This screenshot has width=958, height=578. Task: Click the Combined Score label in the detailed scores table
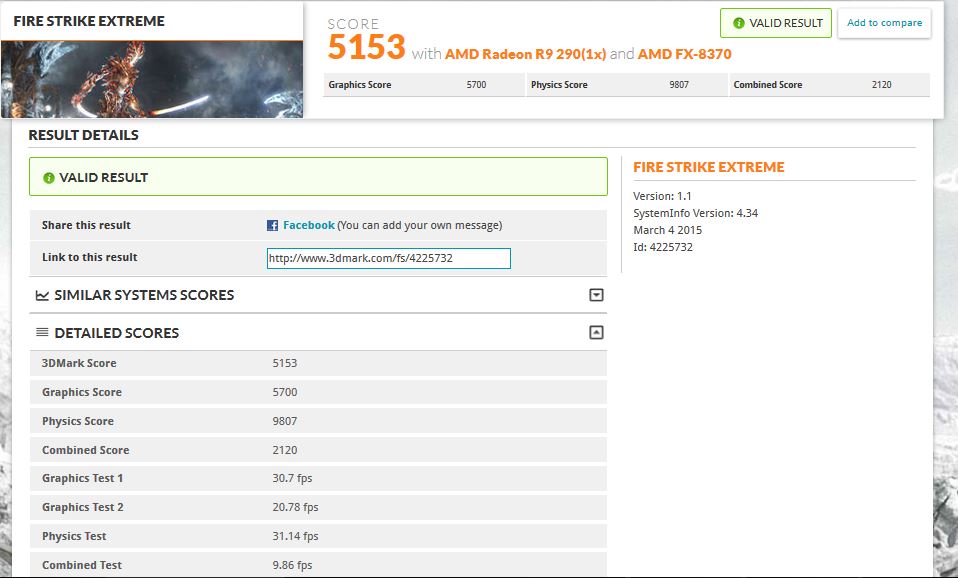86,450
